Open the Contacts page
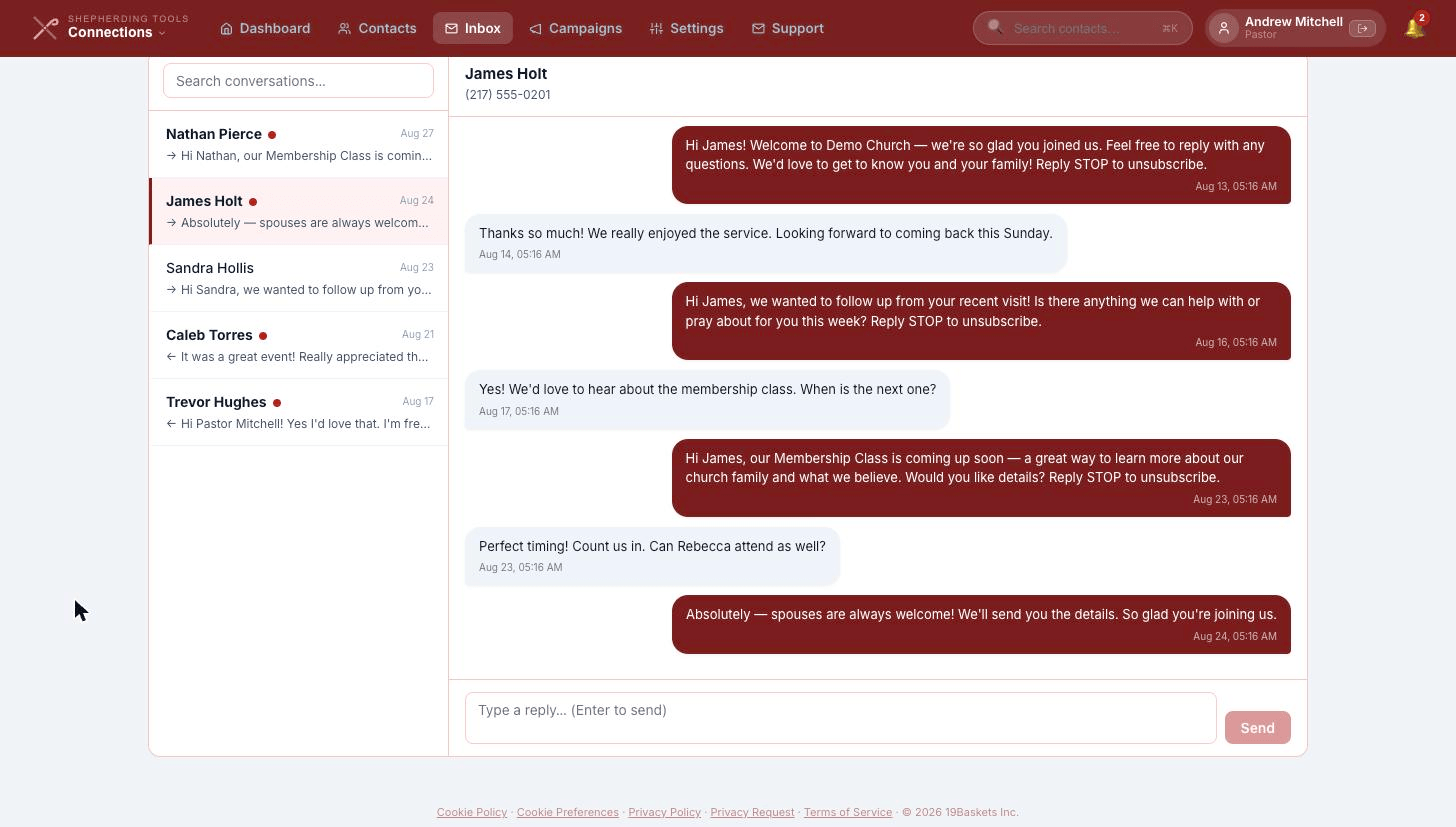The height and width of the screenshot is (827, 1456). tap(377, 28)
